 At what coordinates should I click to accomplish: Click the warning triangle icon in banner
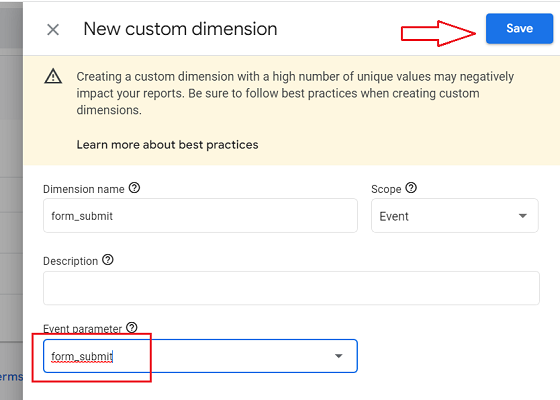[53, 76]
